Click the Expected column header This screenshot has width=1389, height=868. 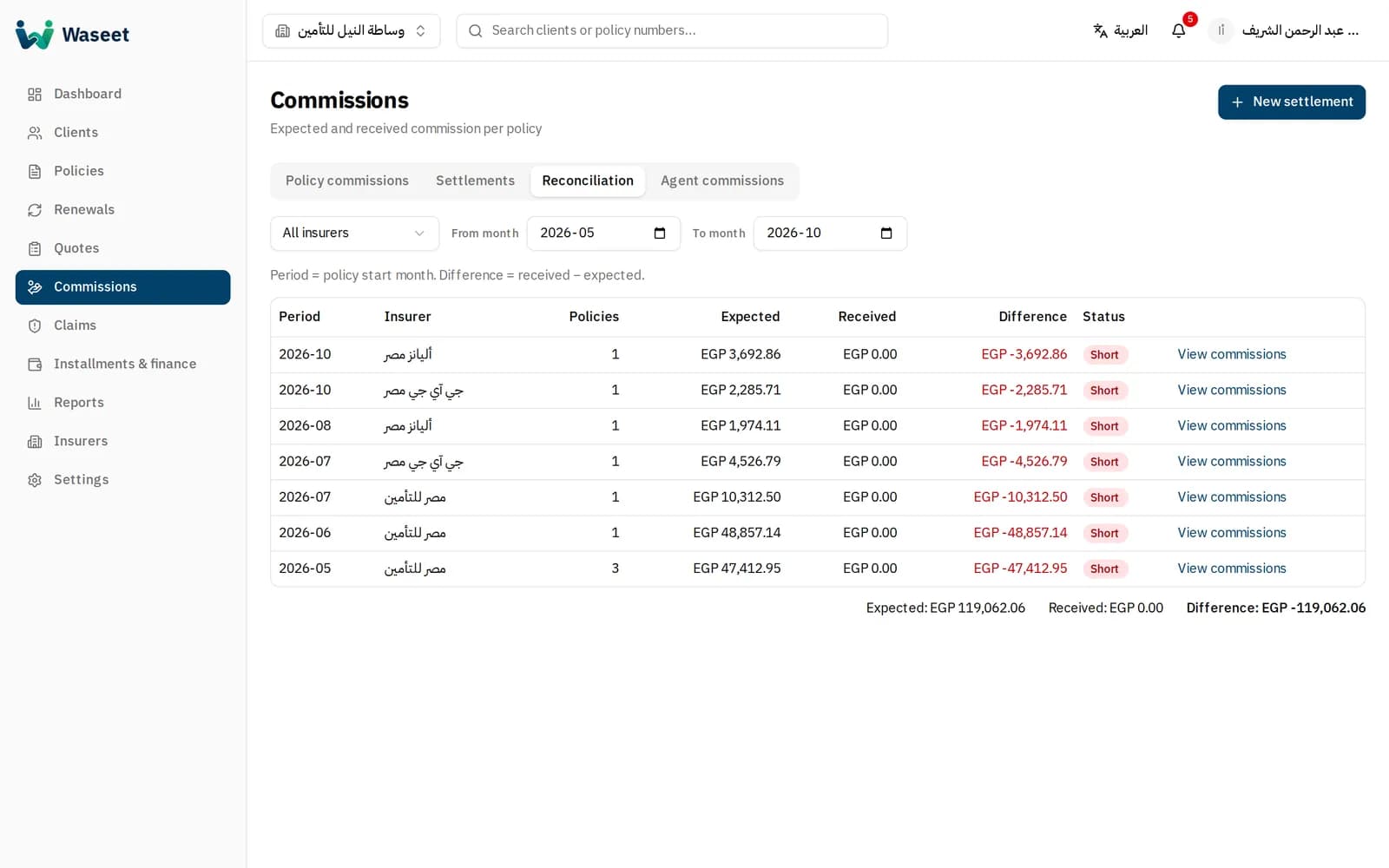tap(750, 317)
